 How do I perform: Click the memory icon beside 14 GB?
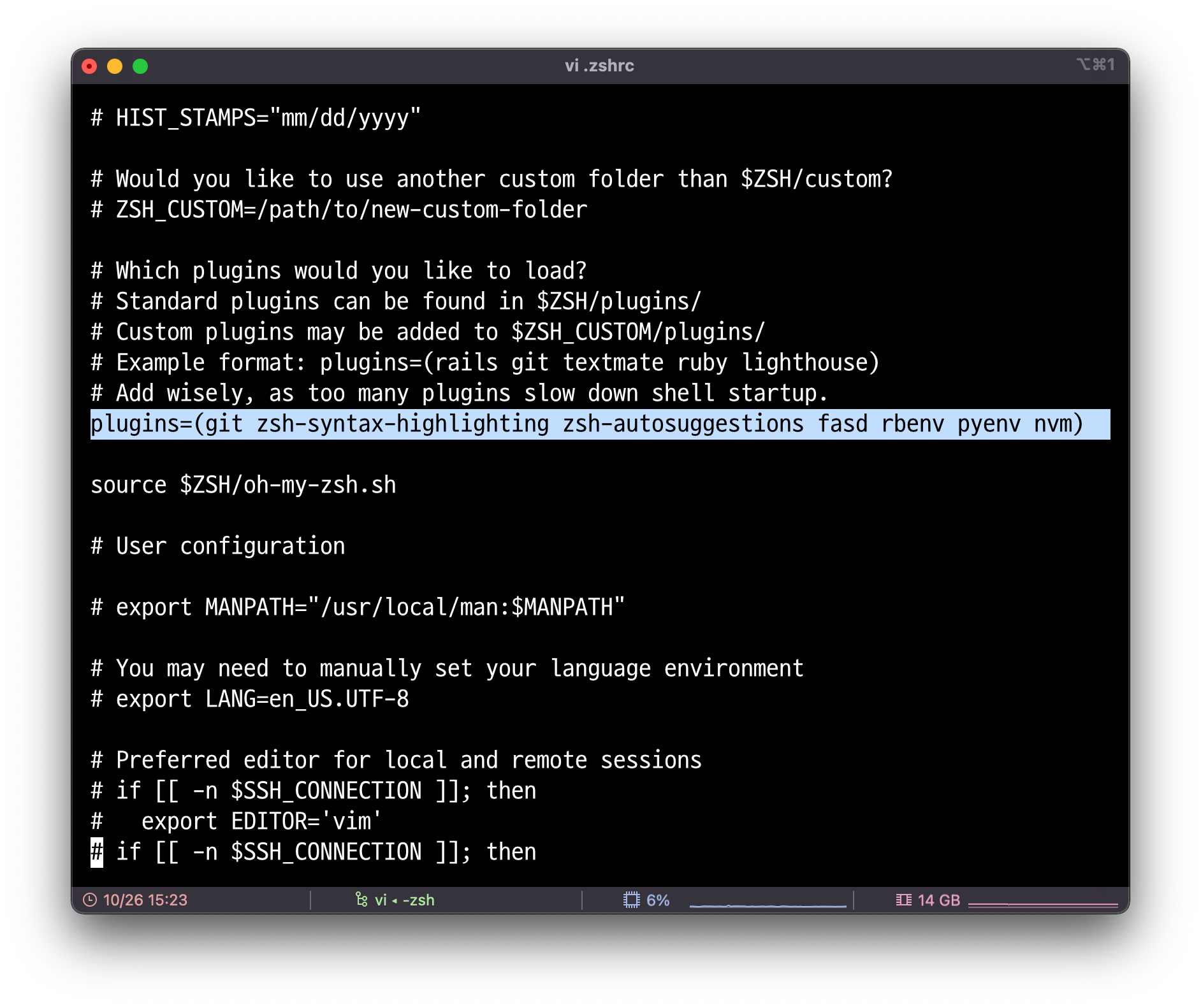pos(903,900)
